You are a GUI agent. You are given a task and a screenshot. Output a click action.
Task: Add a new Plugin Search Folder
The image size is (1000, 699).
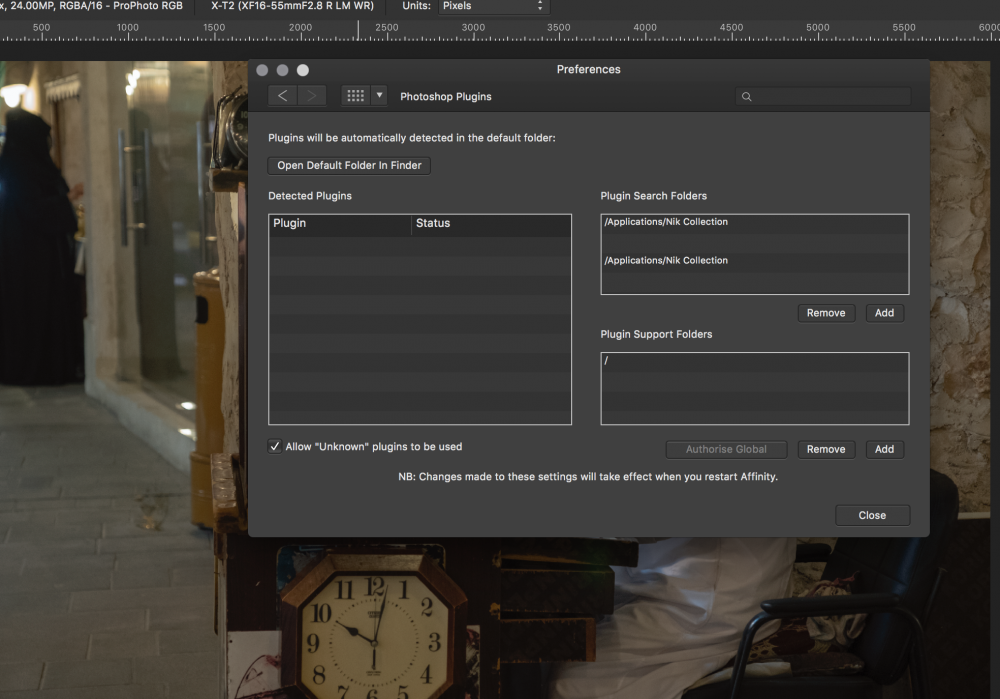[884, 313]
